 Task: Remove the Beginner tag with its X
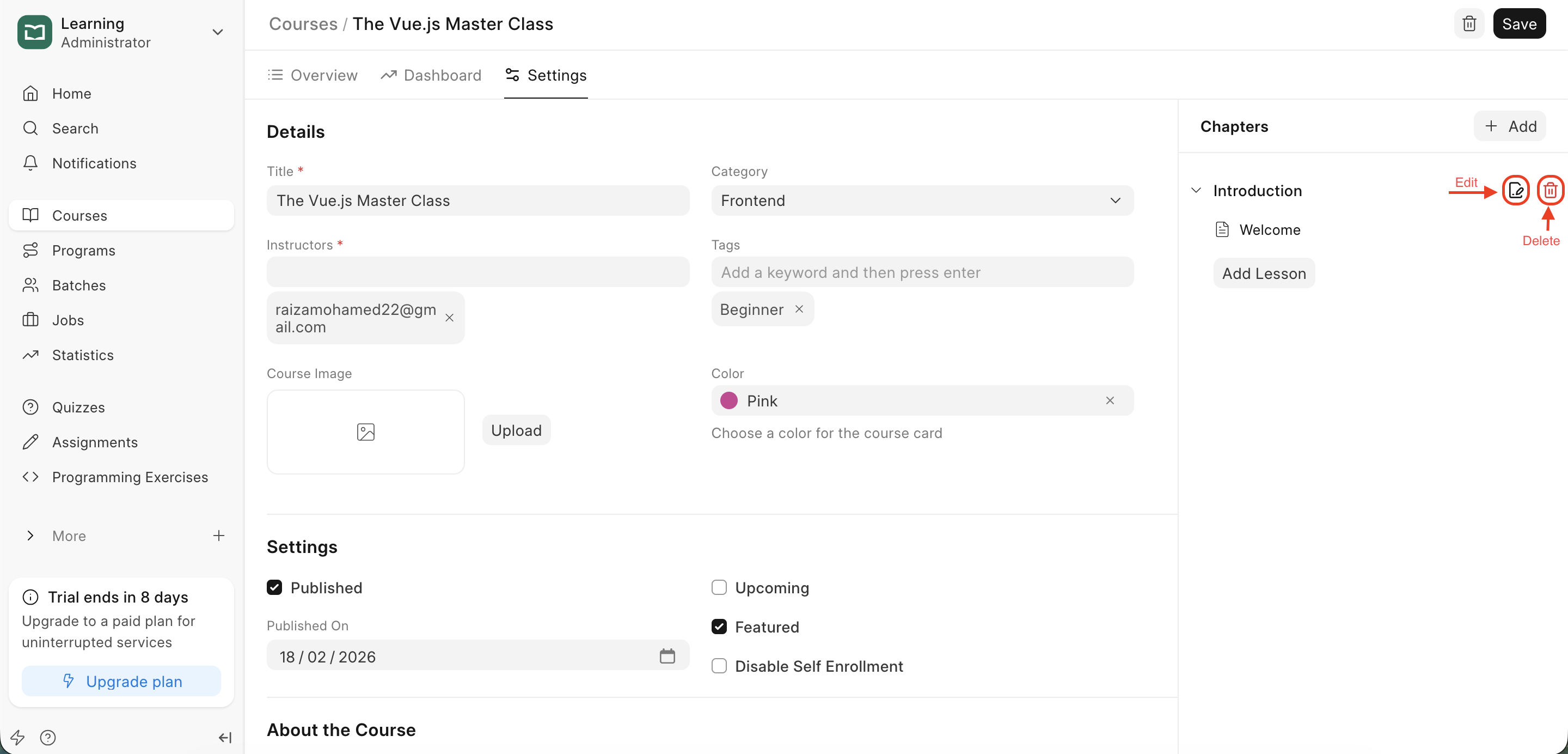pos(799,309)
